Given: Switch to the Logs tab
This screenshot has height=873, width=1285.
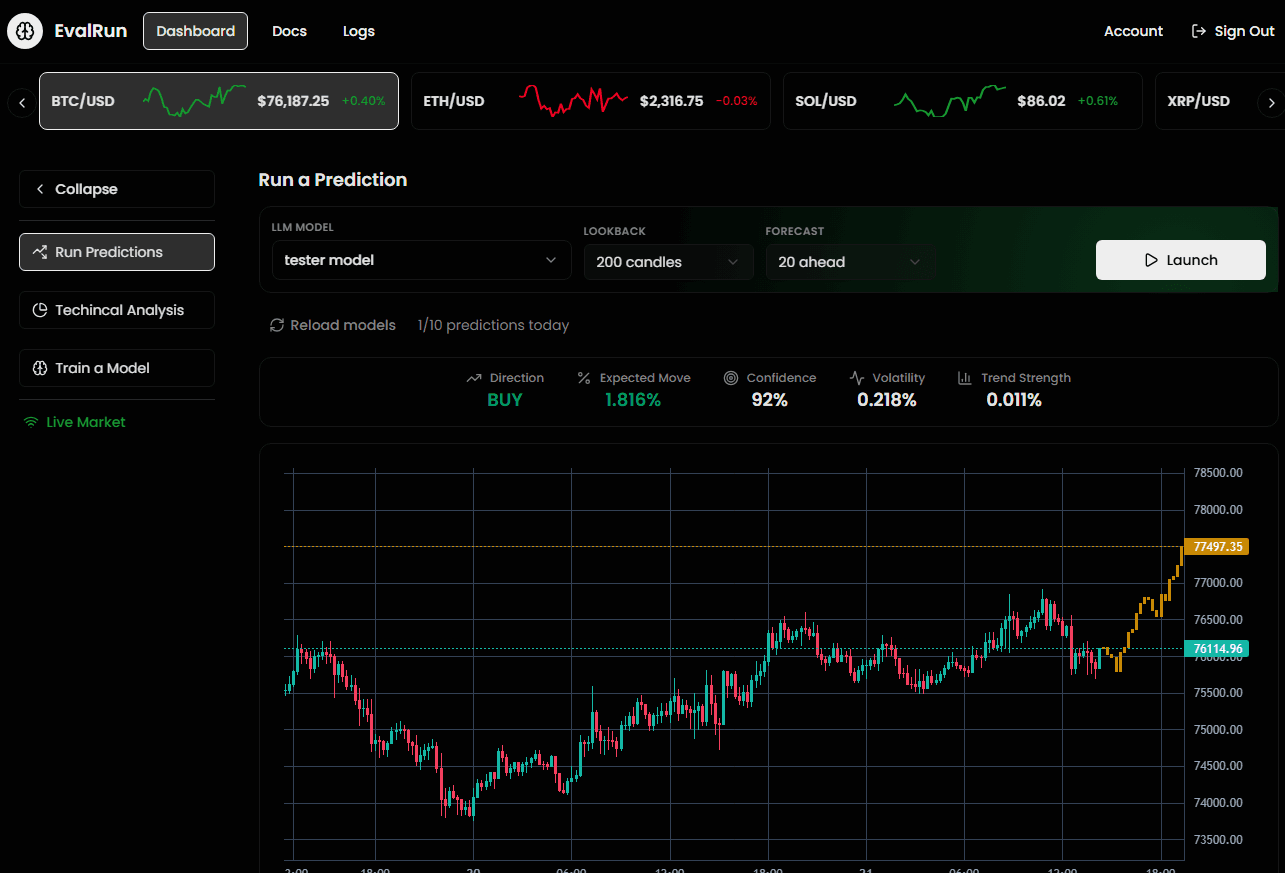Looking at the screenshot, I should tap(358, 31).
